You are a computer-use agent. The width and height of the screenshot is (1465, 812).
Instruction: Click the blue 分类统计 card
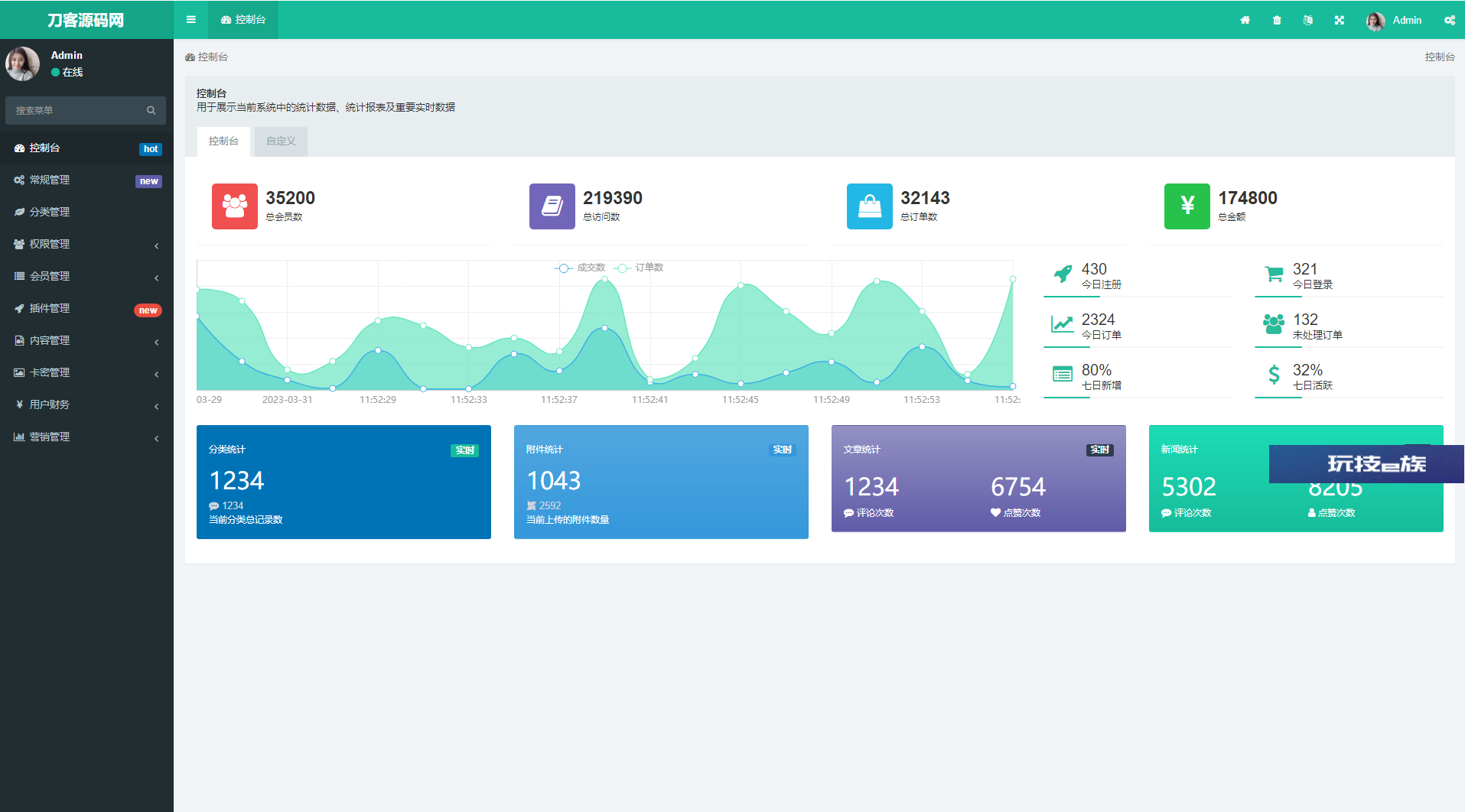click(x=343, y=482)
